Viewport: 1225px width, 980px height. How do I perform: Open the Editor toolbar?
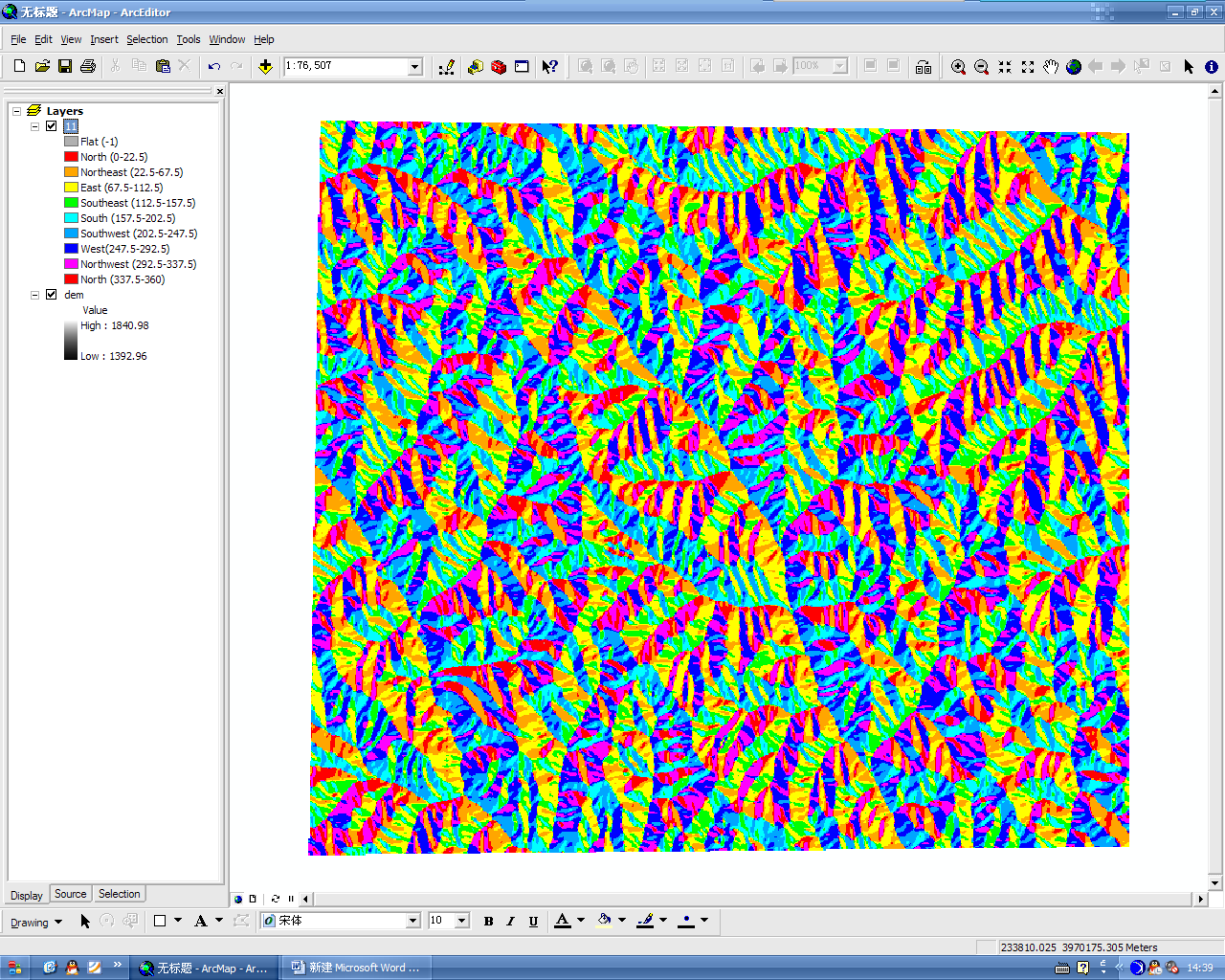point(447,66)
